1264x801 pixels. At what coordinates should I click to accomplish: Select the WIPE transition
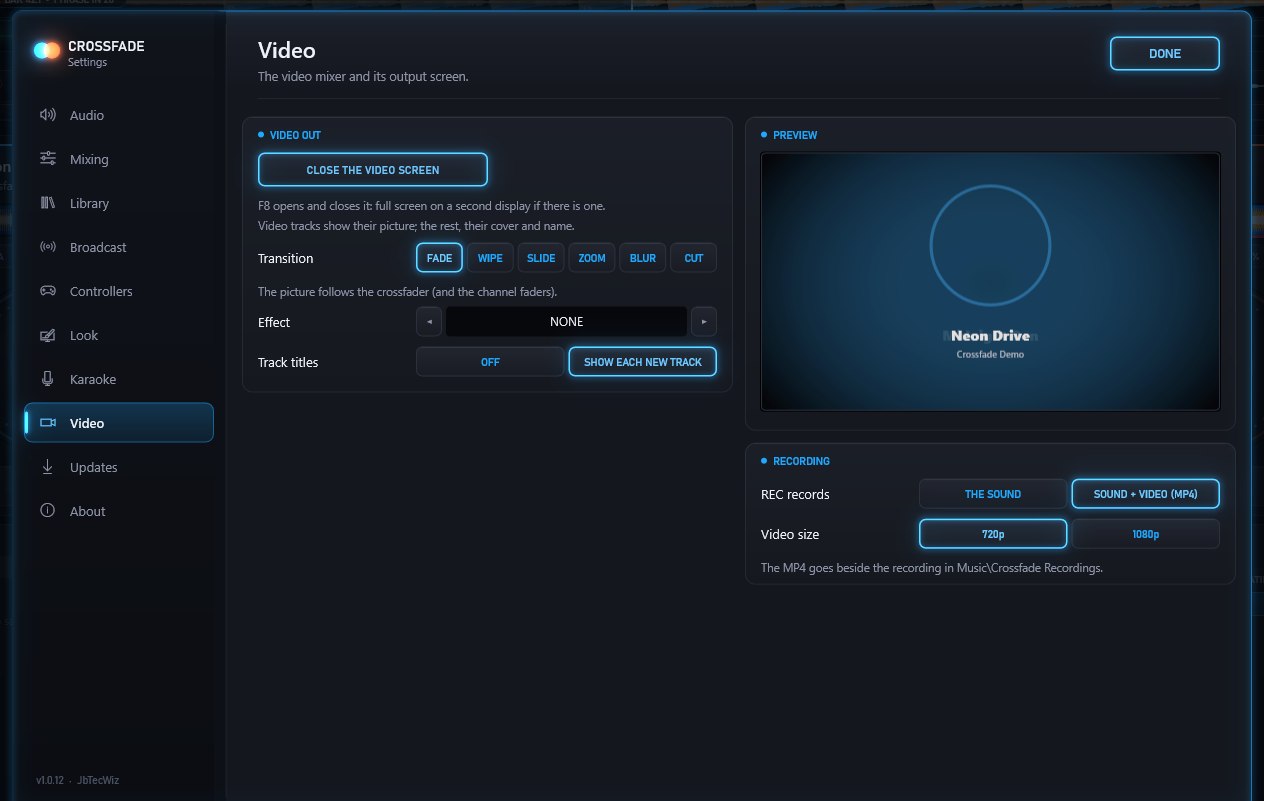pyautogui.click(x=490, y=258)
